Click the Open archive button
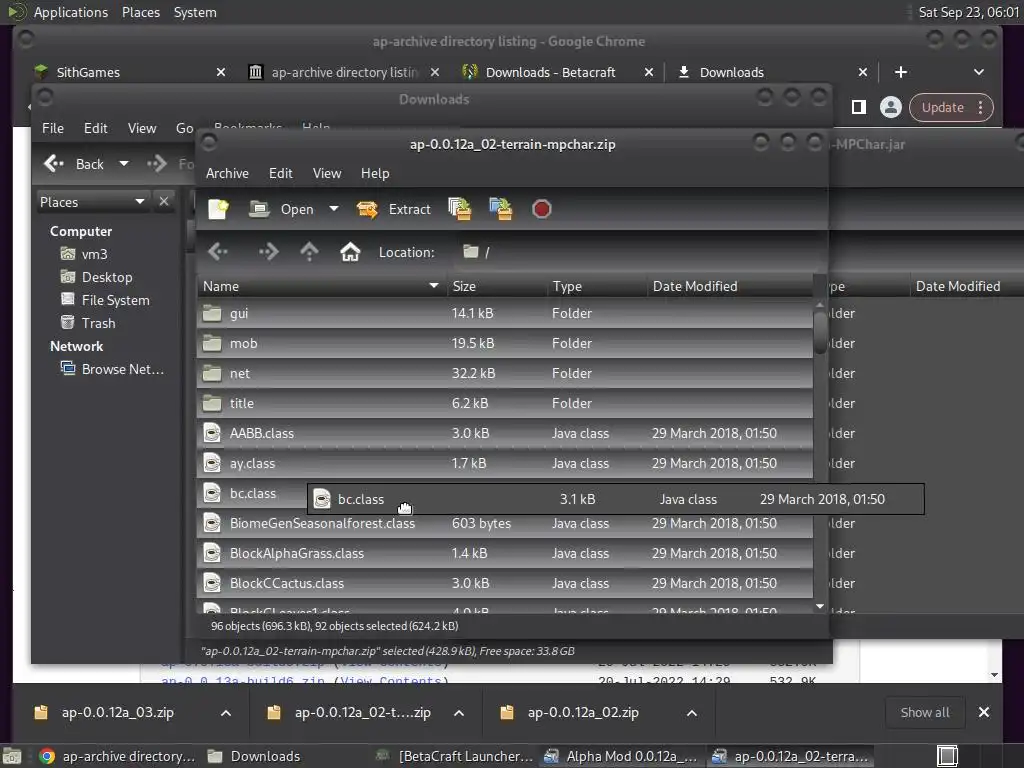The height and width of the screenshot is (768, 1024). (281, 209)
